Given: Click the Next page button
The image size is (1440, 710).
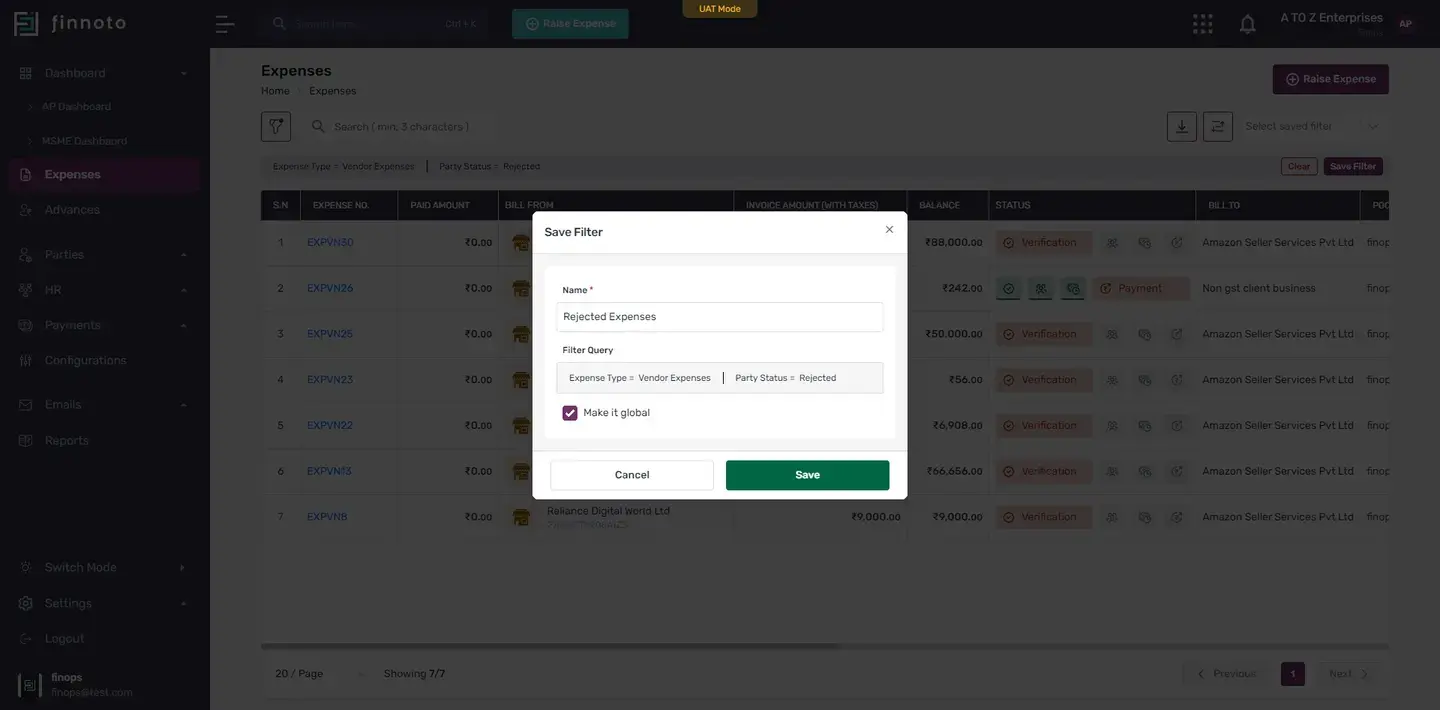Looking at the screenshot, I should (1348, 674).
